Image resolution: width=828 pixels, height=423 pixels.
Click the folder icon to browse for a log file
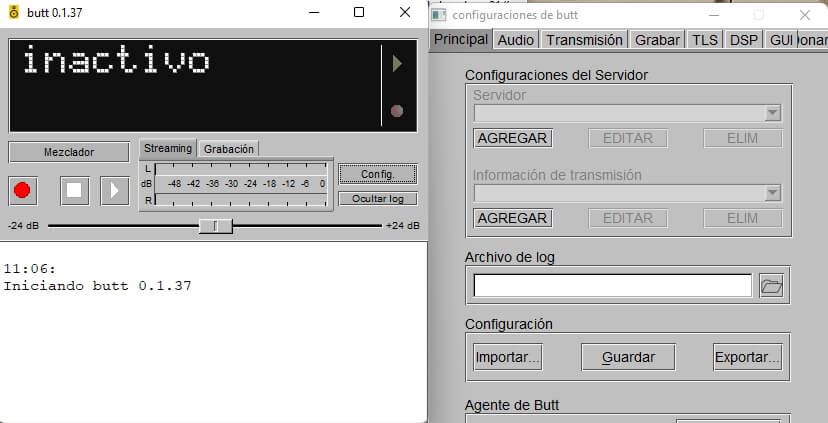(771, 286)
